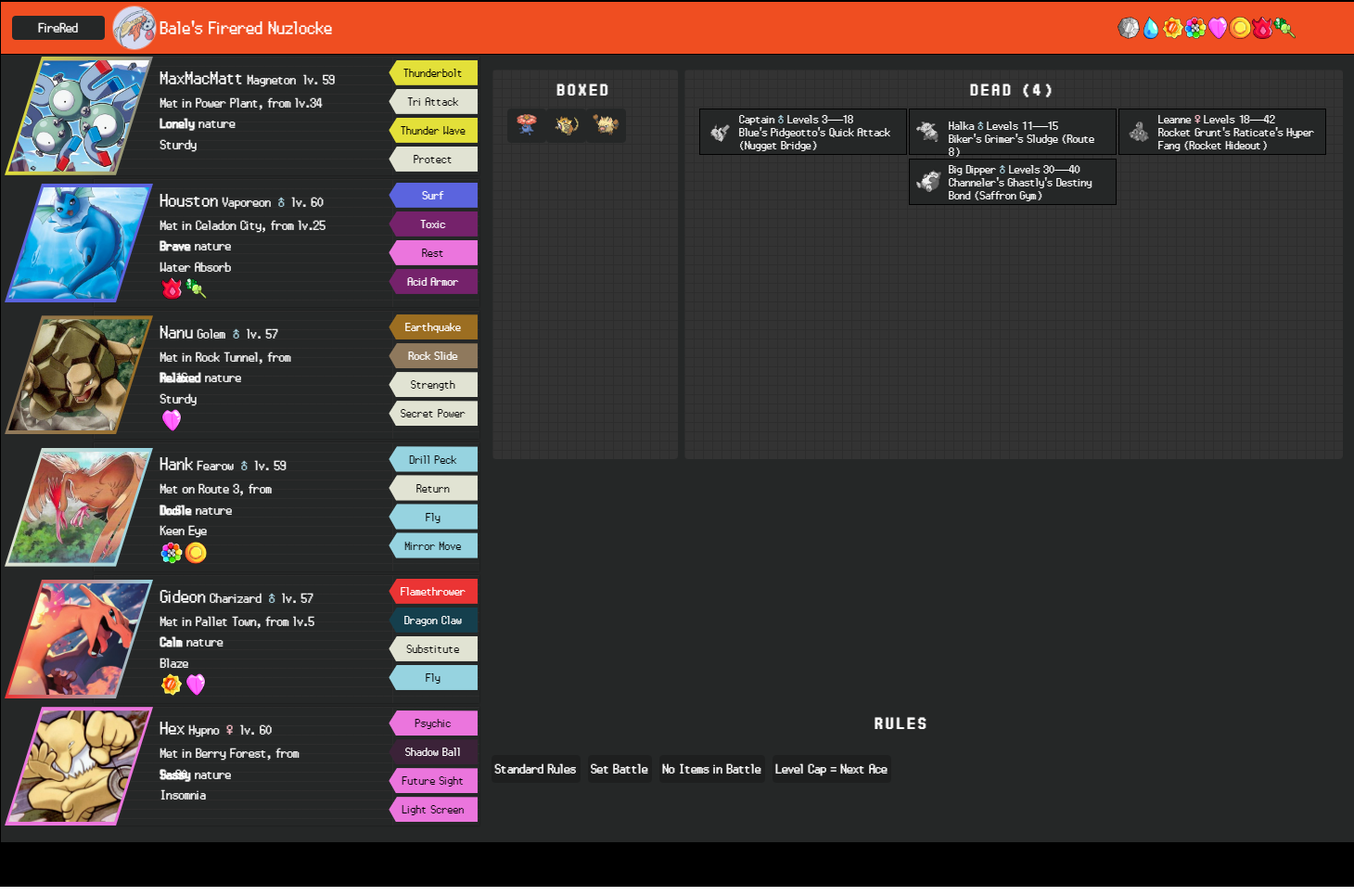
Task: Select the Mirror Move tag
Action: [x=433, y=546]
